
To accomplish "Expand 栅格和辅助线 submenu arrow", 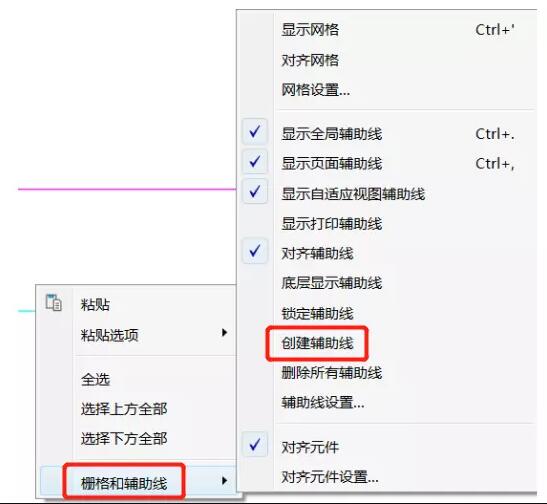I will point(225,481).
